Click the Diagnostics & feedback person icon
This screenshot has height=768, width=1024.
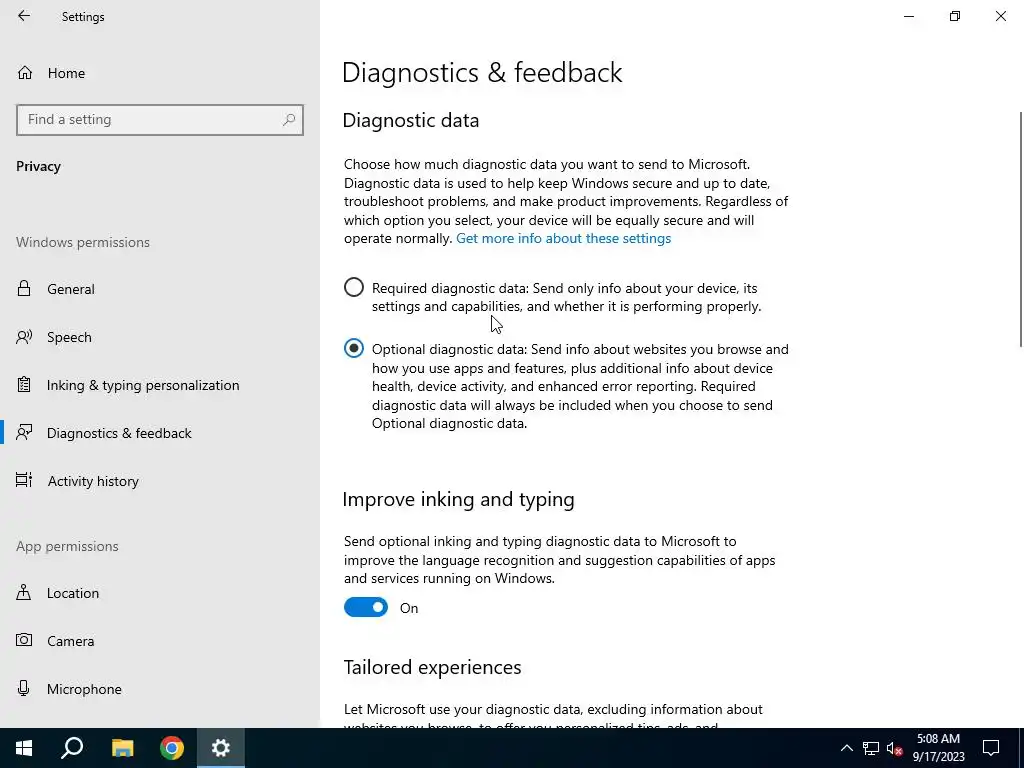tap(24, 432)
